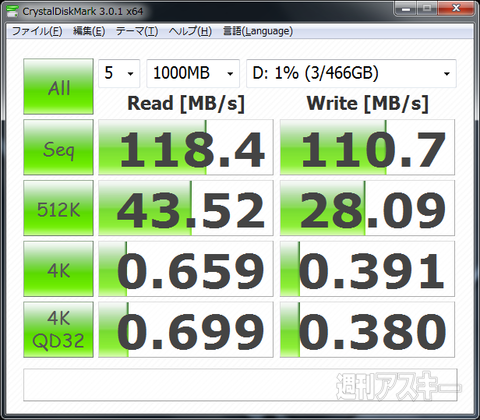Click the 512K read result 43.52
The height and width of the screenshot is (420, 480).
pos(186,208)
